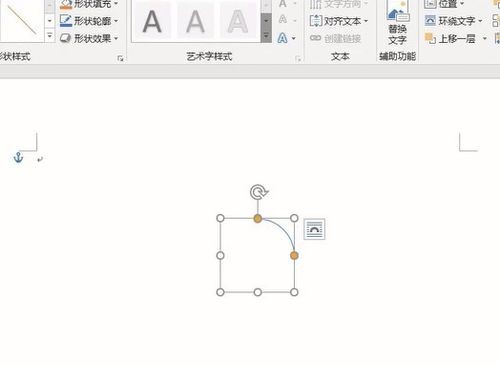The width and height of the screenshot is (500, 365).
Task: Click the 上移一层 button
Action: point(450,38)
